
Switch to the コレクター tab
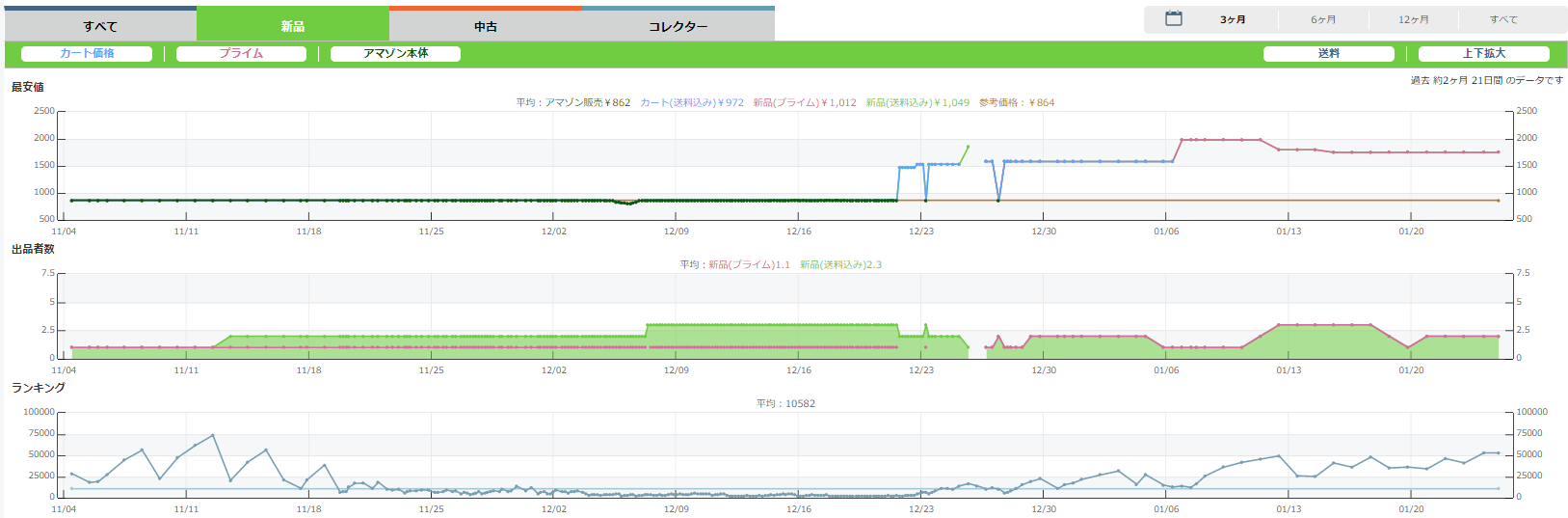coord(678,26)
